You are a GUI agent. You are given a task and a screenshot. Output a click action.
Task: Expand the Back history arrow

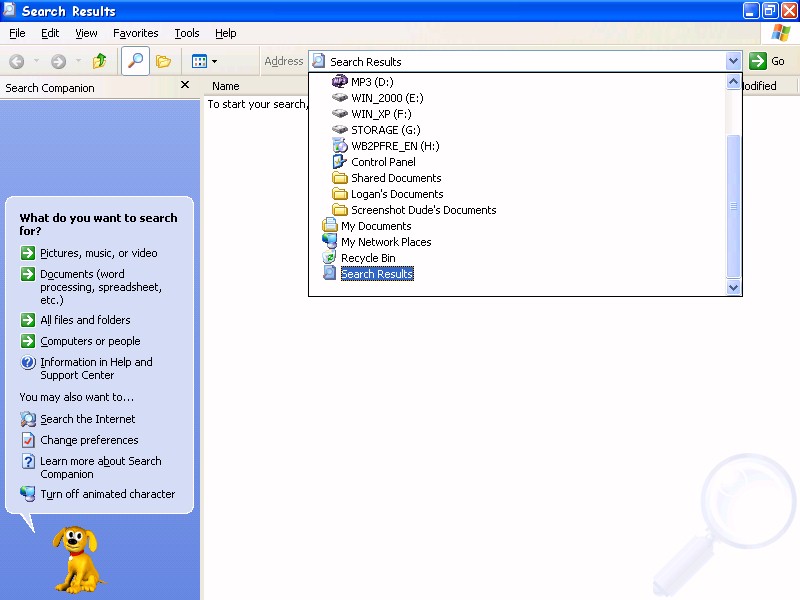[x=36, y=61]
